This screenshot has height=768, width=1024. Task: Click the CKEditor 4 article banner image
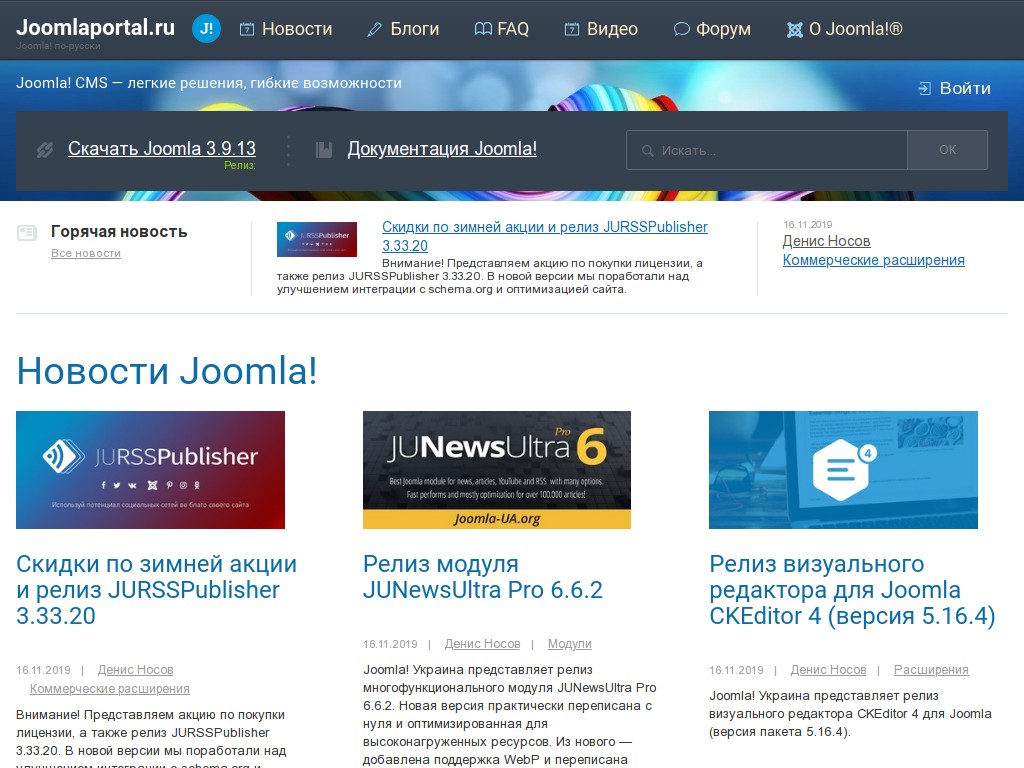pyautogui.click(x=843, y=470)
